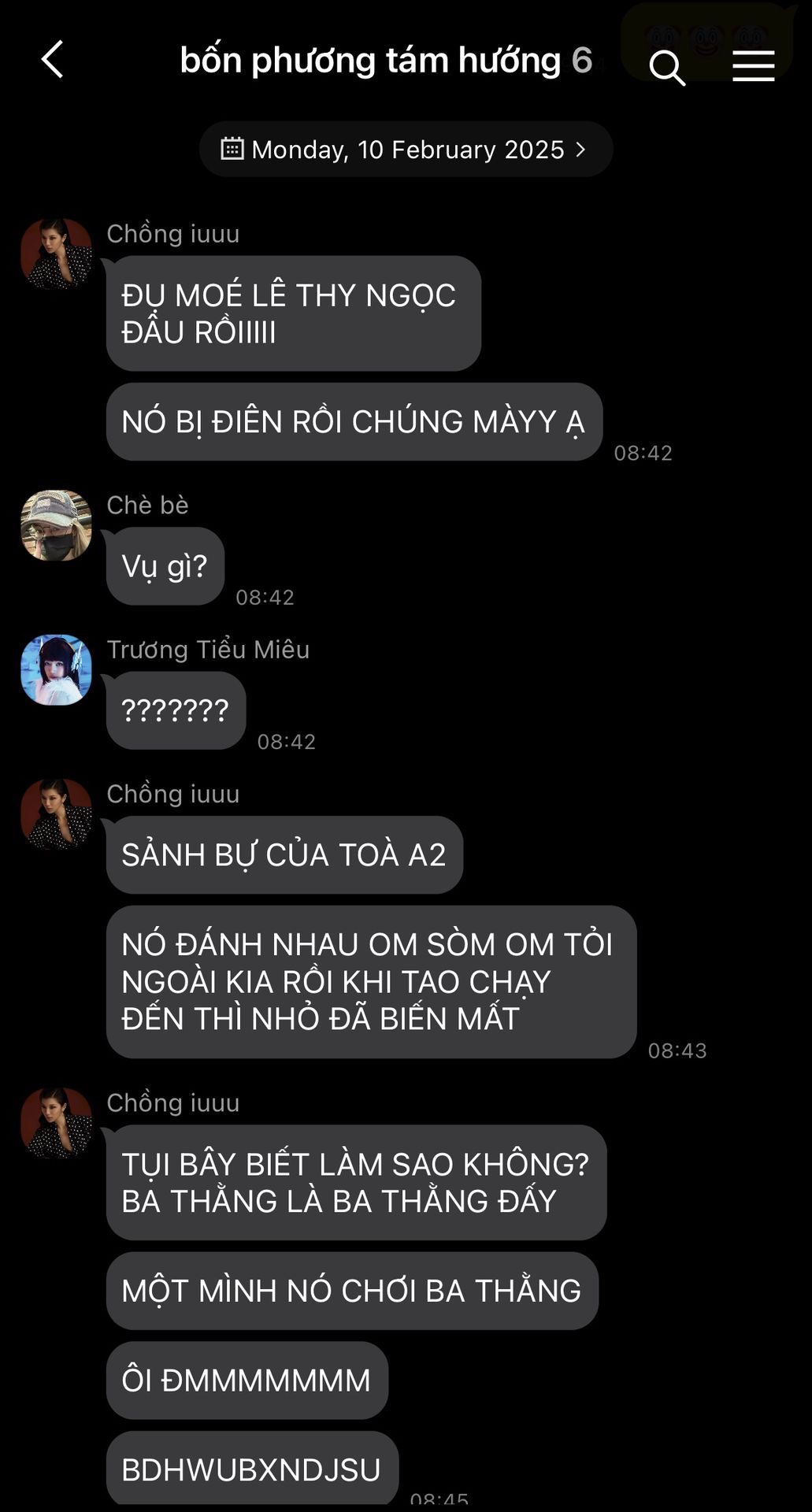Tap the 'SẢNH BỰ CỦA TOÀ A2' message
This screenshot has width=812, height=1512.
pyautogui.click(x=284, y=854)
